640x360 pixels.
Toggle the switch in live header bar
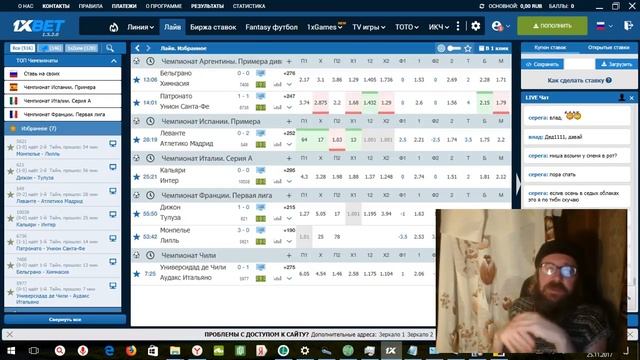454,48
